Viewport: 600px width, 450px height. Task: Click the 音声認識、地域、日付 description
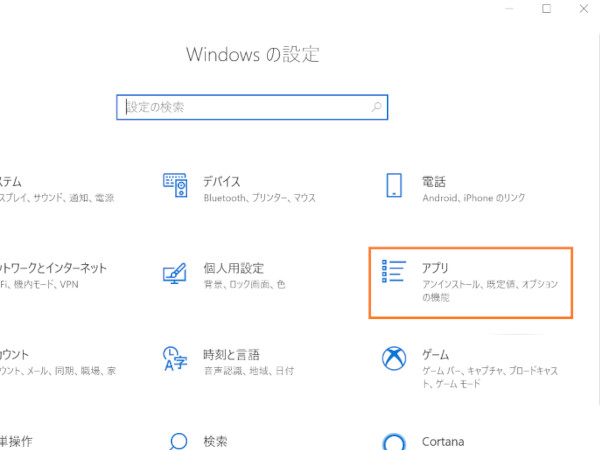click(249, 371)
